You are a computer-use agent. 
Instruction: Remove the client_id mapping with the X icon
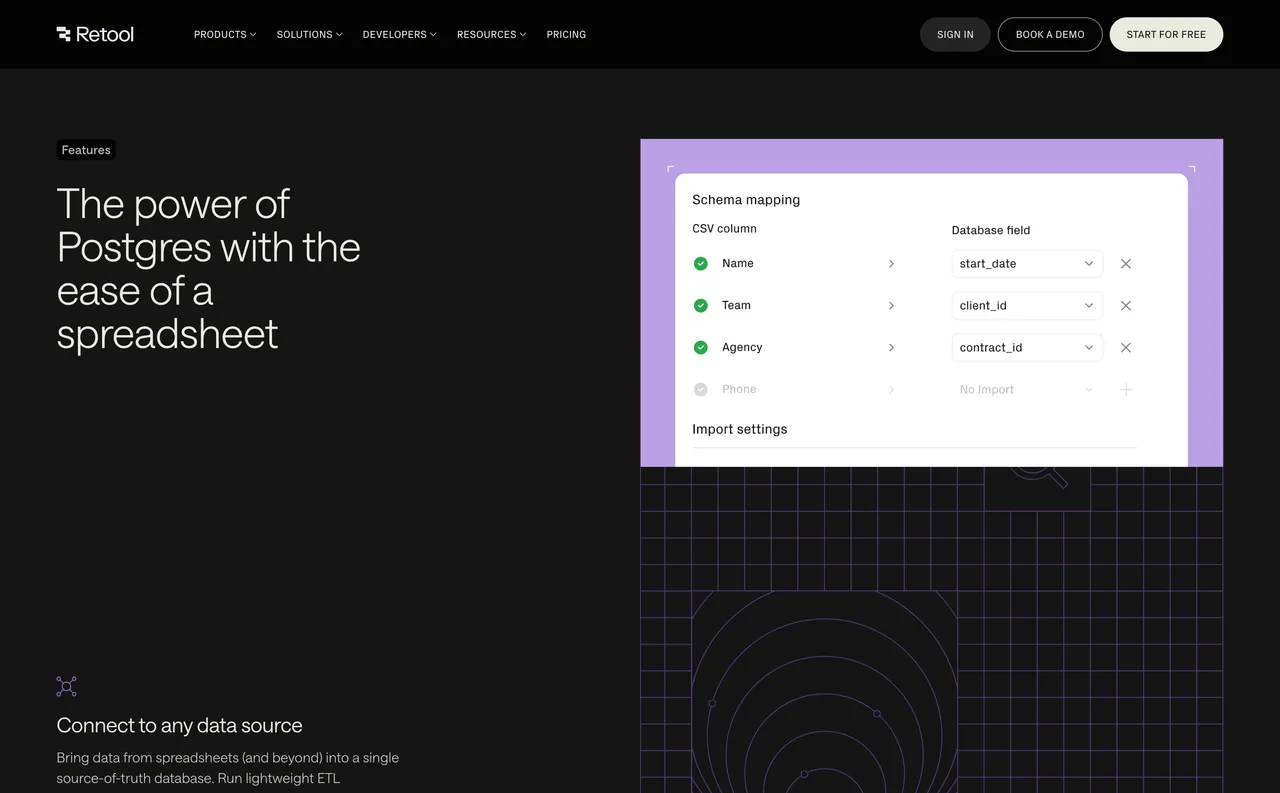point(1125,305)
